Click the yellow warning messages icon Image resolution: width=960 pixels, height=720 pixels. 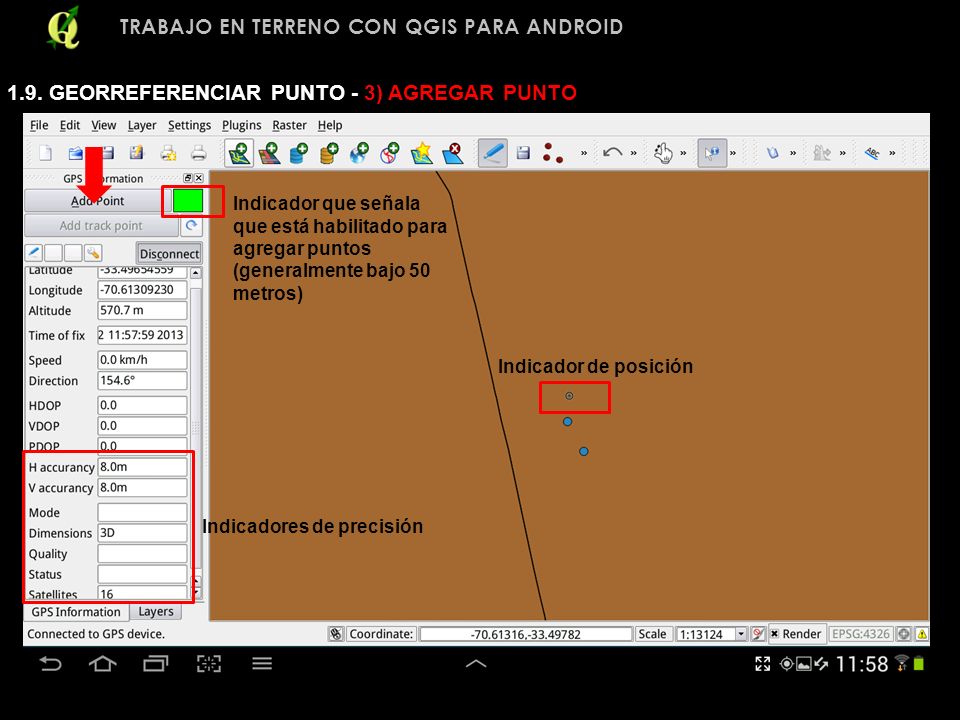(921, 634)
